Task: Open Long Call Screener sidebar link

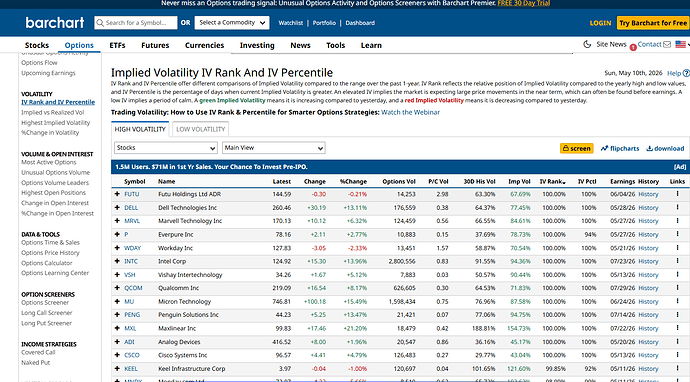Action: (47, 313)
